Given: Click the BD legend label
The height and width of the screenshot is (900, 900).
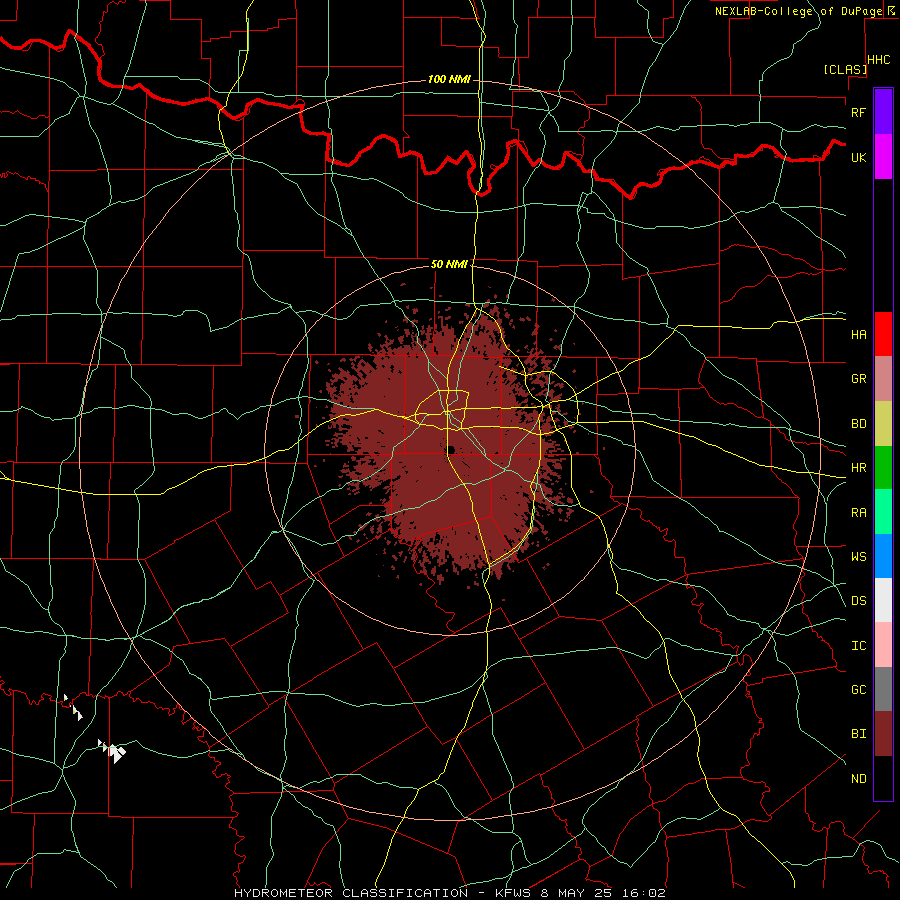Looking at the screenshot, I should click(858, 424).
